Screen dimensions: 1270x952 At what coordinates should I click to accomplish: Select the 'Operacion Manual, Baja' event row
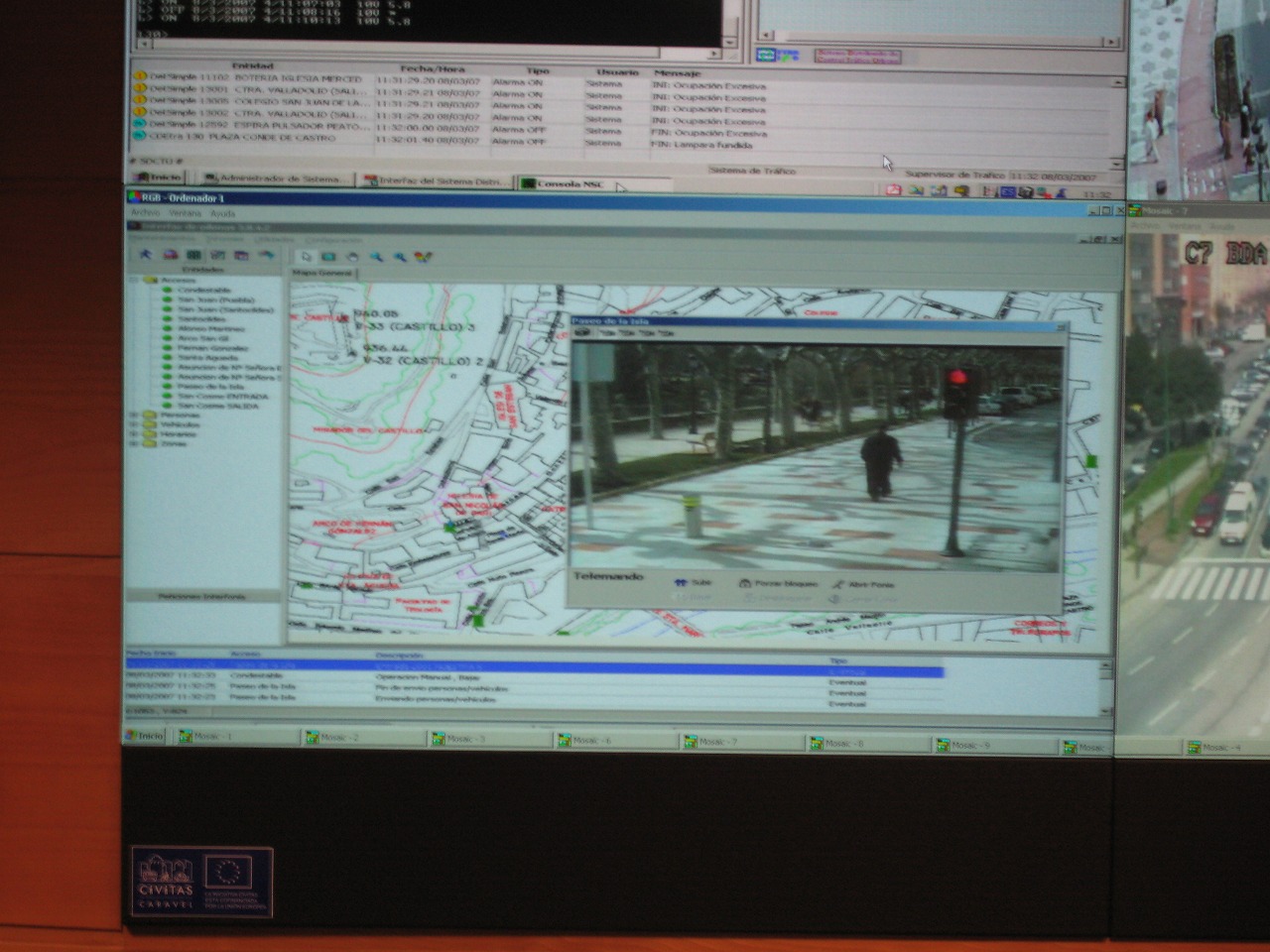click(x=534, y=677)
